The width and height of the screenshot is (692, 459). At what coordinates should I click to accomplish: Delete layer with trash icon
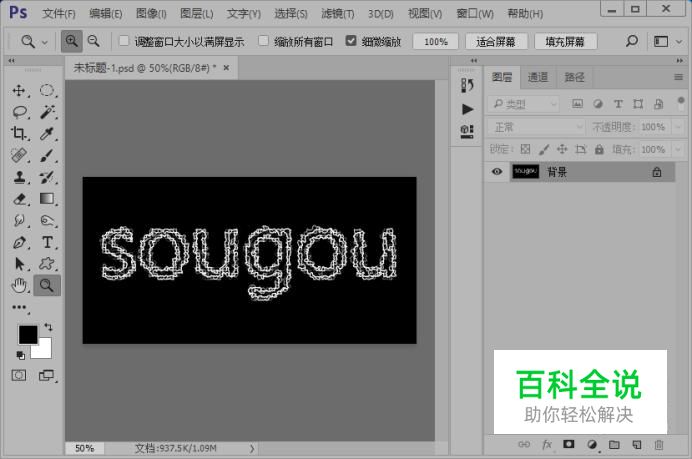click(659, 444)
